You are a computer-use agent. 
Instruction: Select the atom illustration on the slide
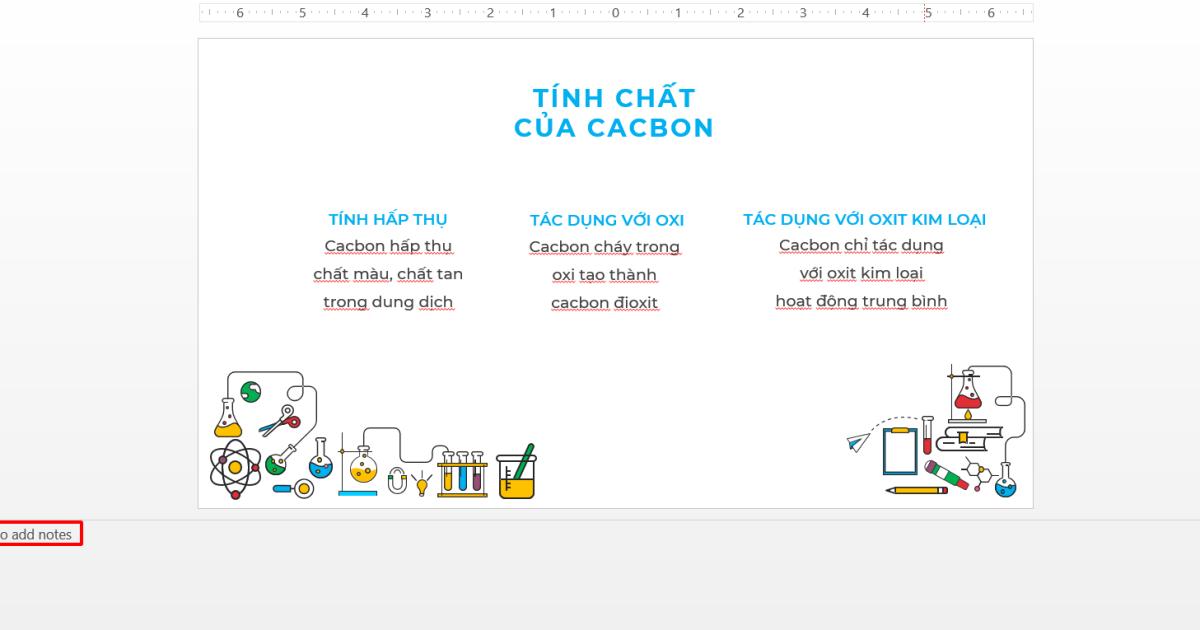tap(233, 466)
